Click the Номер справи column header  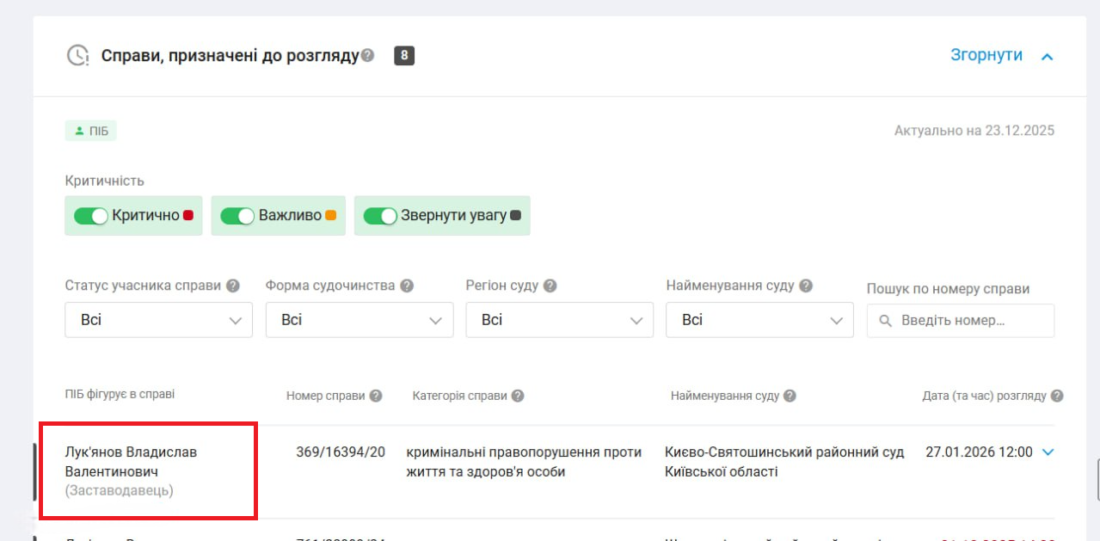pos(326,396)
